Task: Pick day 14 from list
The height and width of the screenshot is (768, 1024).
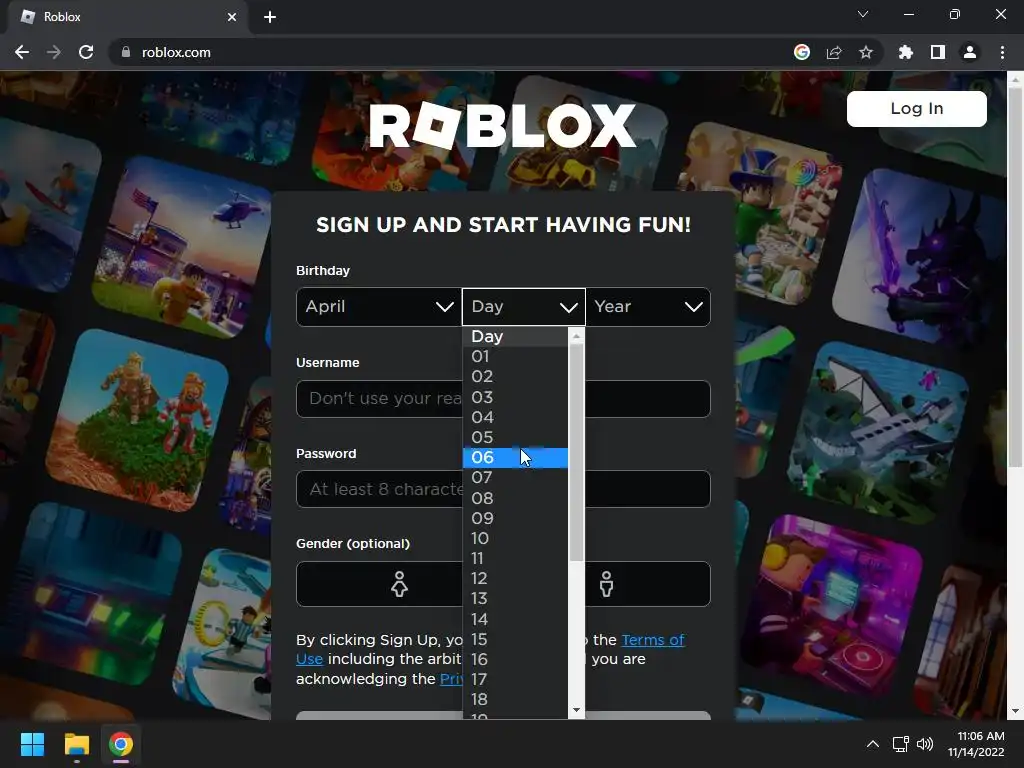Action: (515, 619)
